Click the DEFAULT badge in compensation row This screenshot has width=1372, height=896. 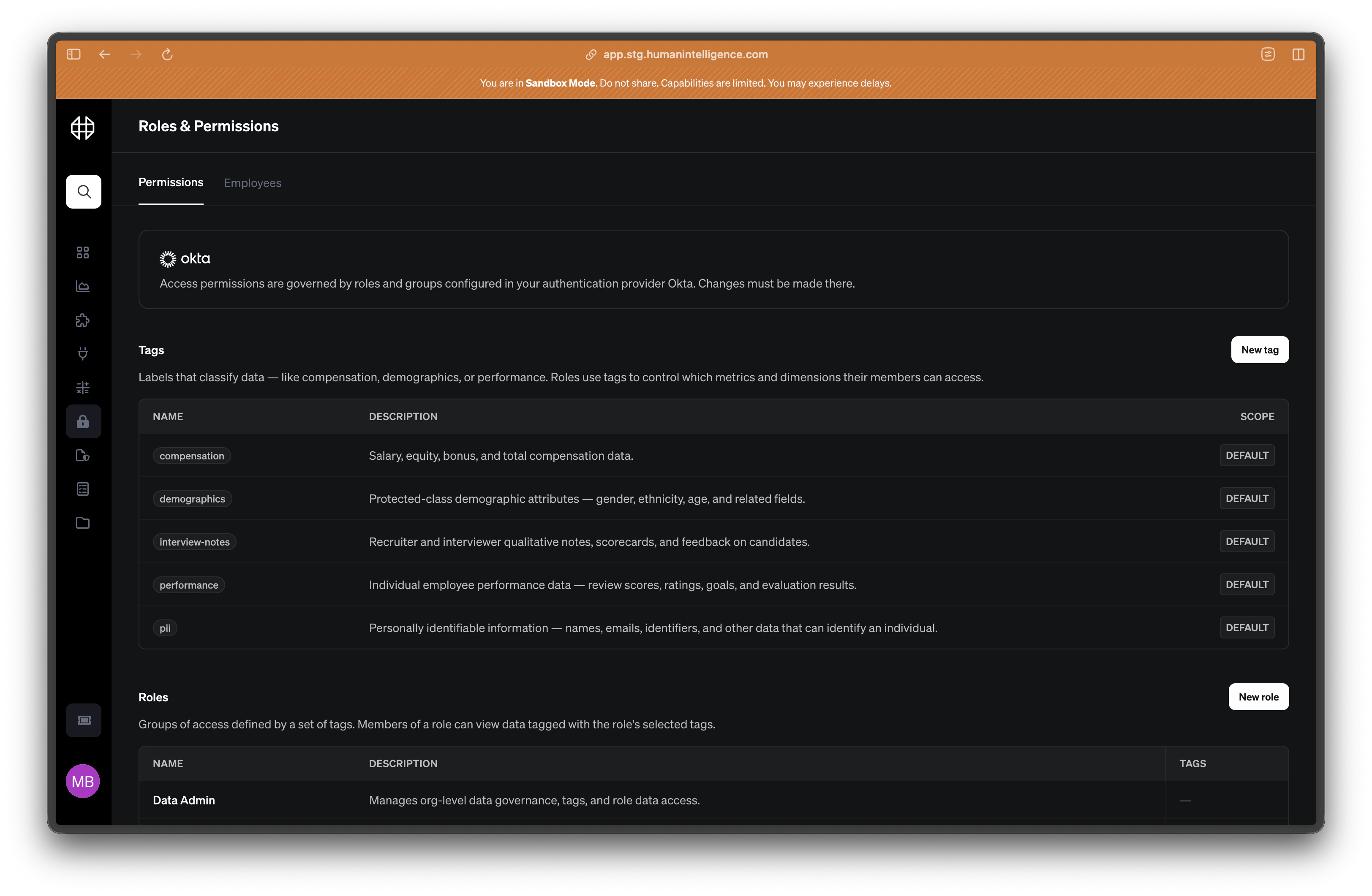point(1247,455)
